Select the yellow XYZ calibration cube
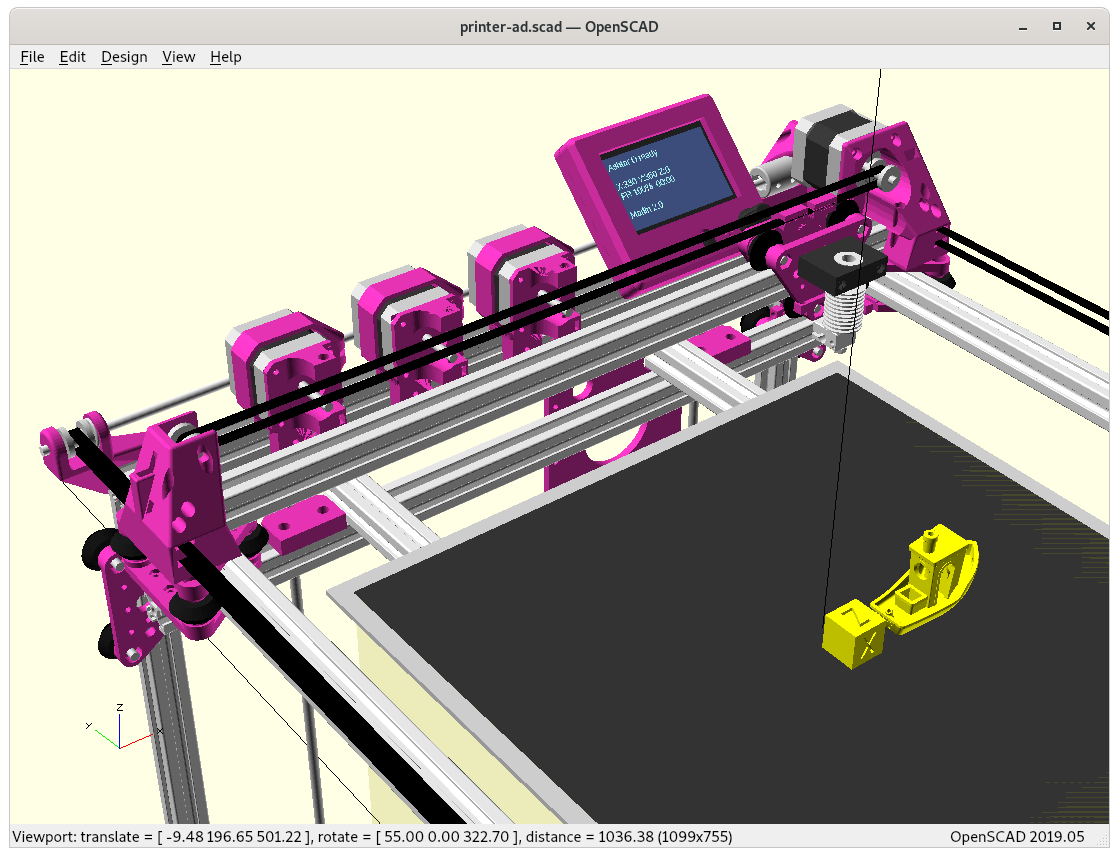This screenshot has width=1119, height=857. pyautogui.click(x=853, y=635)
